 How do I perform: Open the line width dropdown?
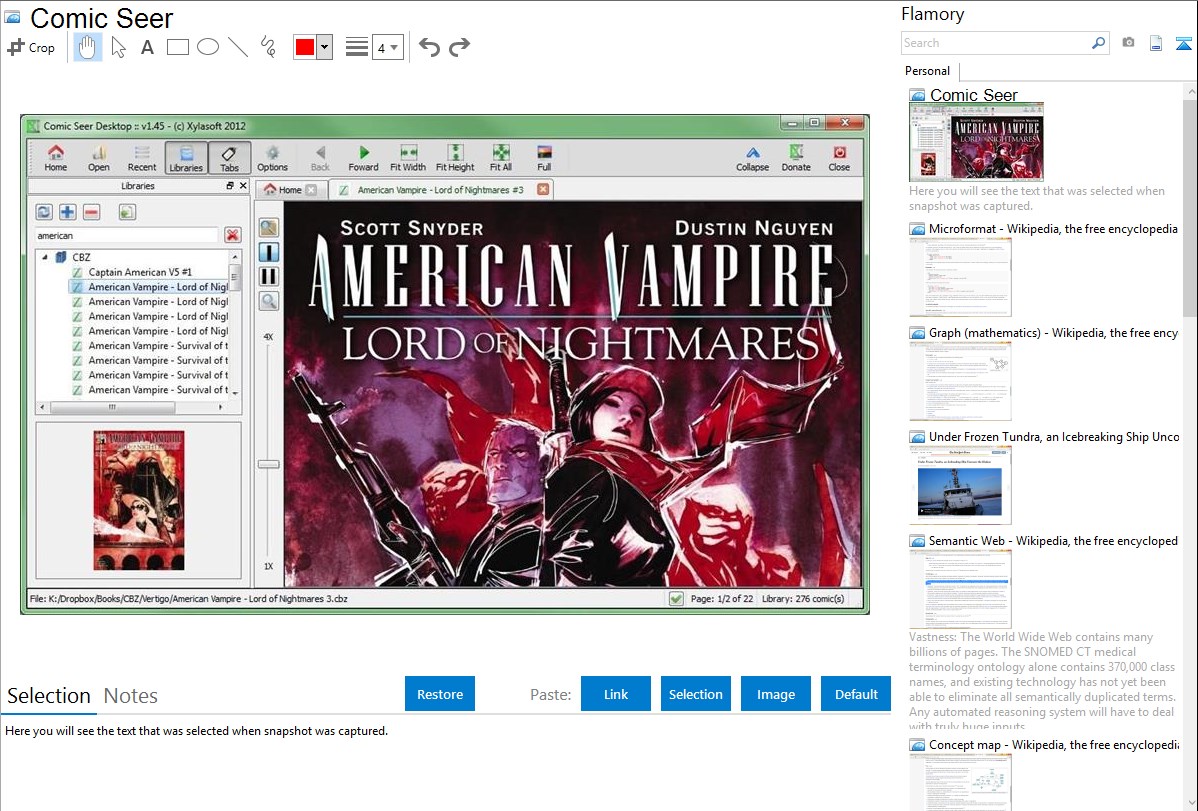pos(387,47)
